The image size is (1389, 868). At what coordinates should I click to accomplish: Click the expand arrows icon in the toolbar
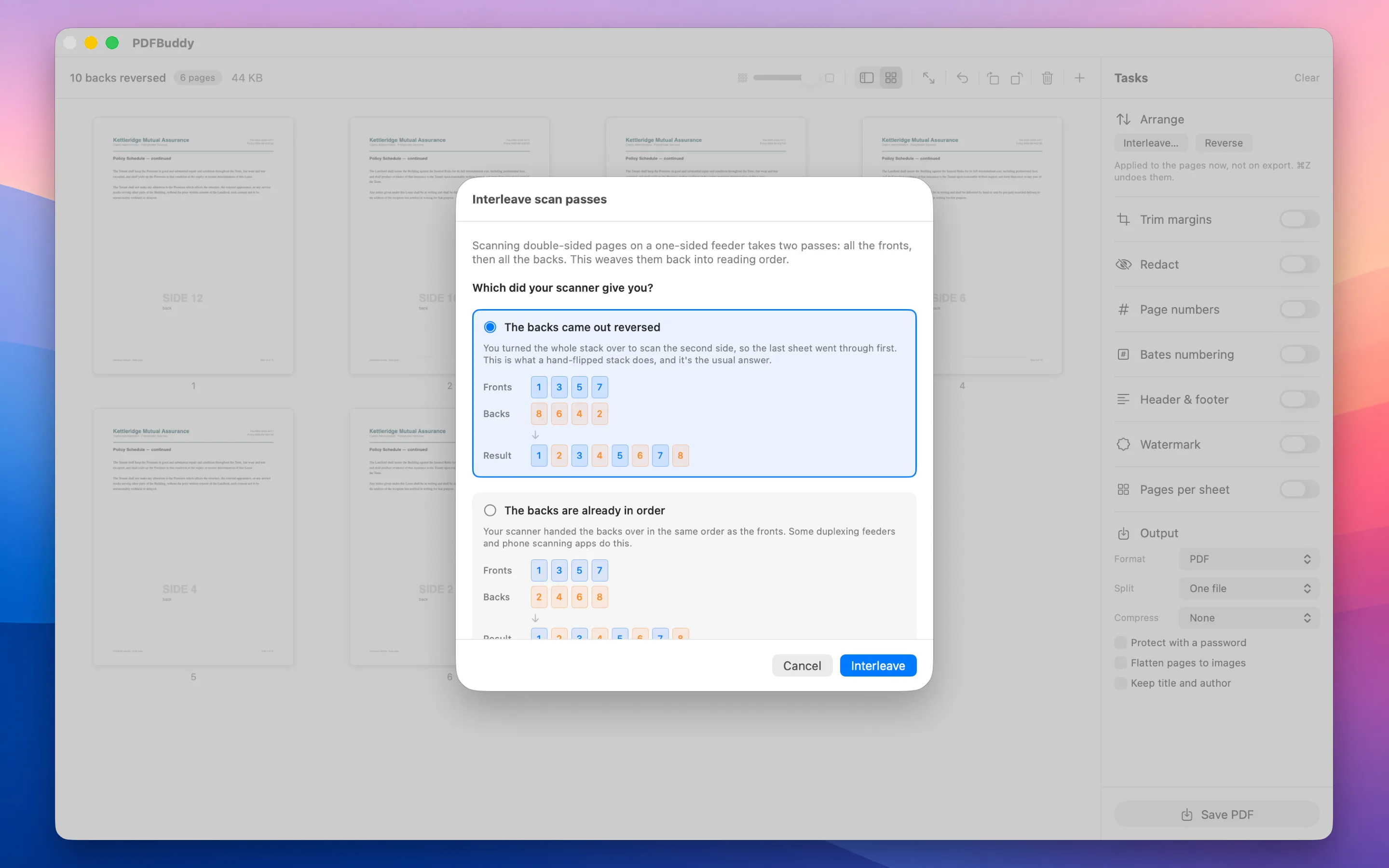click(929, 78)
